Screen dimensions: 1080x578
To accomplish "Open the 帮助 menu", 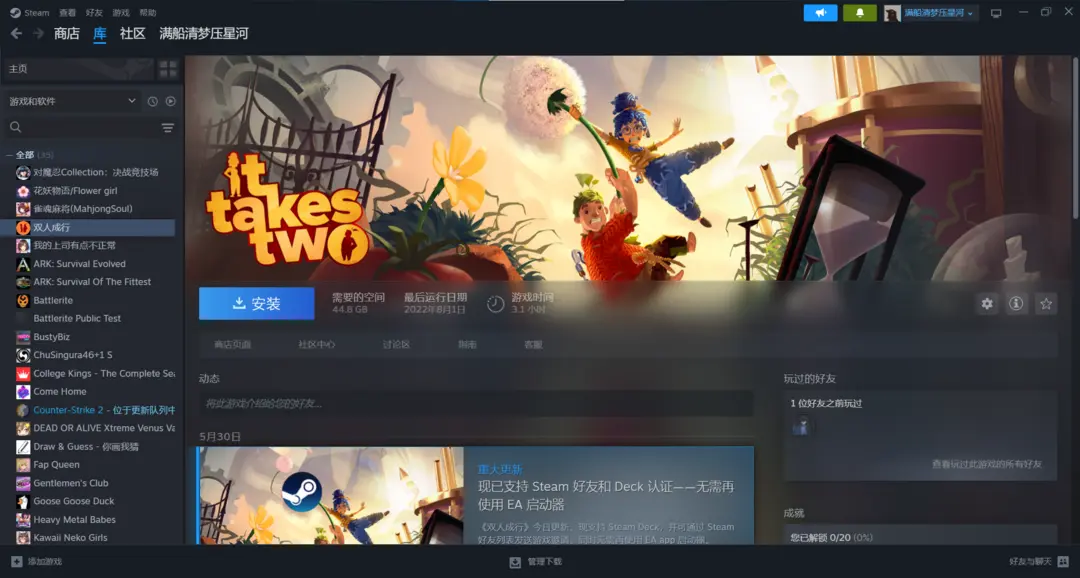I will 147,12.
